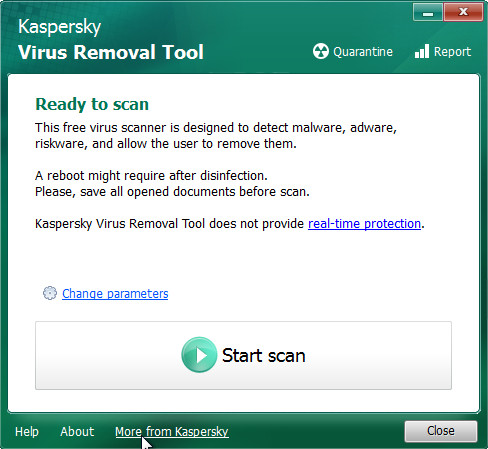Click the Ready to scan heading
The width and height of the screenshot is (488, 449).
92,104
